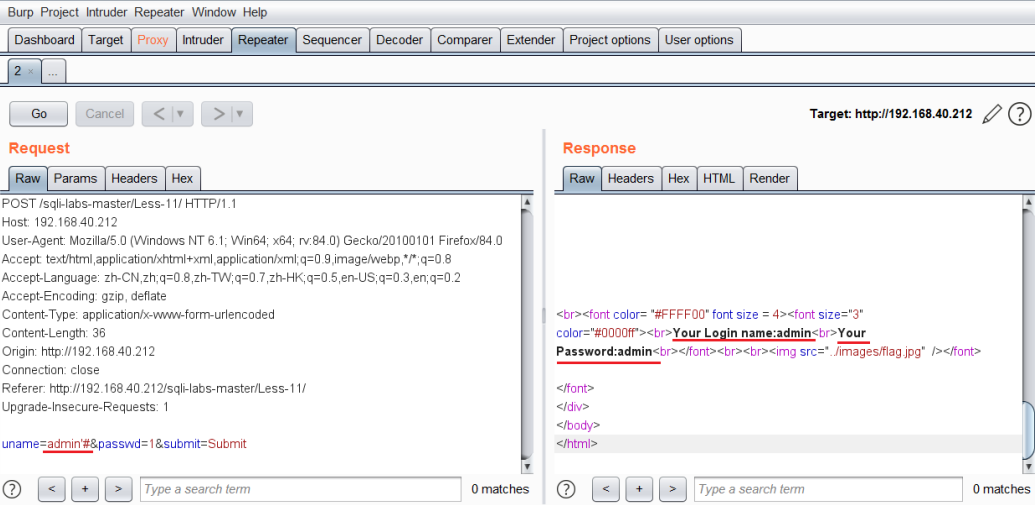Screen dimensions: 1035x505
Task: Switch to the Target tab
Action: (x=106, y=40)
